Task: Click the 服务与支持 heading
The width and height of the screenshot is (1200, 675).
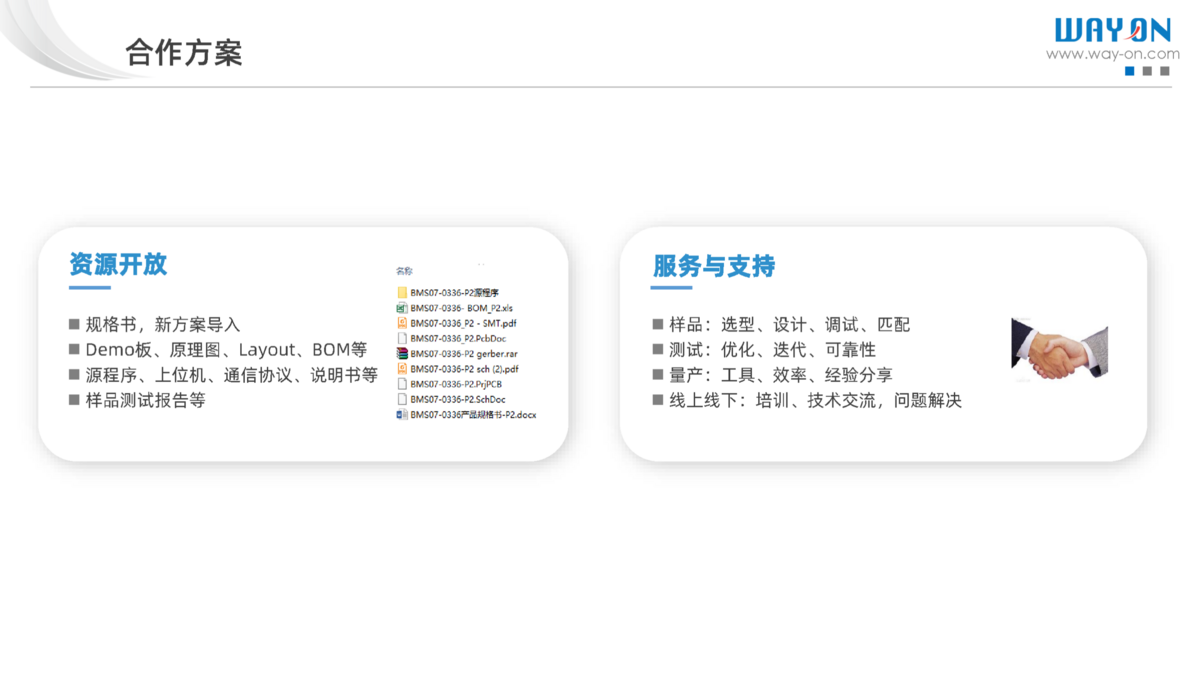Action: click(x=714, y=266)
